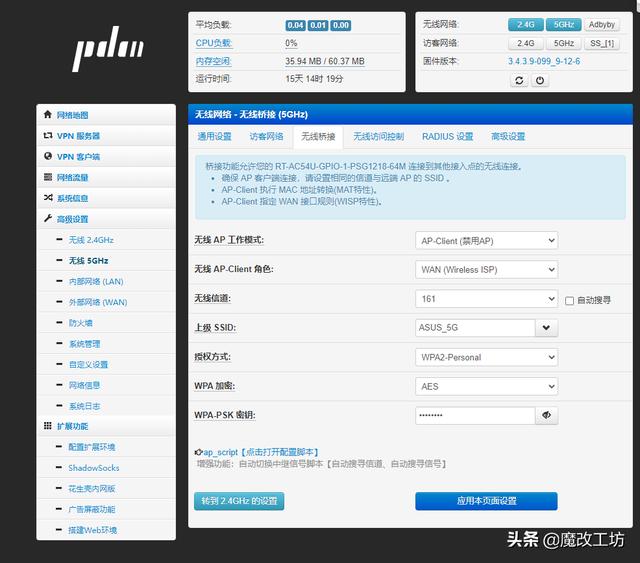640x563 pixels.
Task: Select the 系统信息 shuffle icon
Action: (47, 198)
